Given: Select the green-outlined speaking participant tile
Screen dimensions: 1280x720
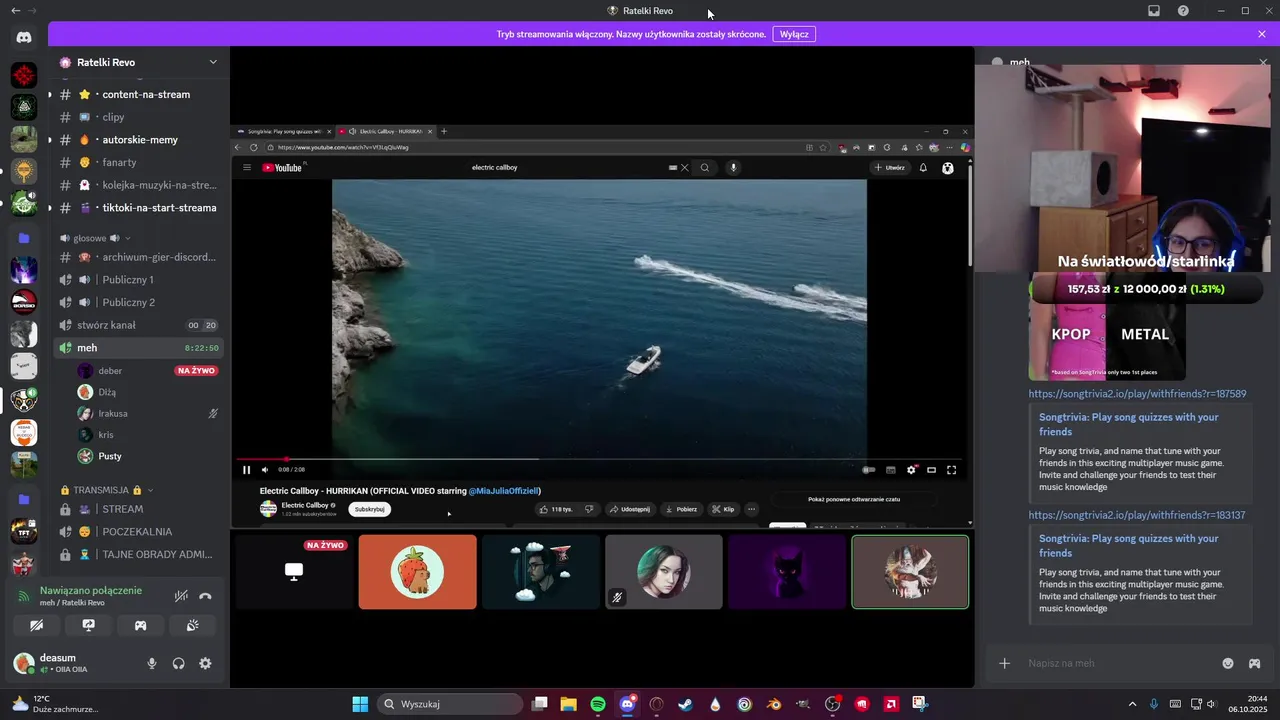Looking at the screenshot, I should point(910,572).
